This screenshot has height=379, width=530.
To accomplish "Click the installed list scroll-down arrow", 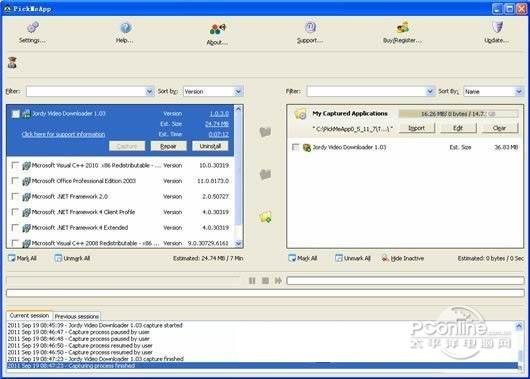I will click(238, 243).
